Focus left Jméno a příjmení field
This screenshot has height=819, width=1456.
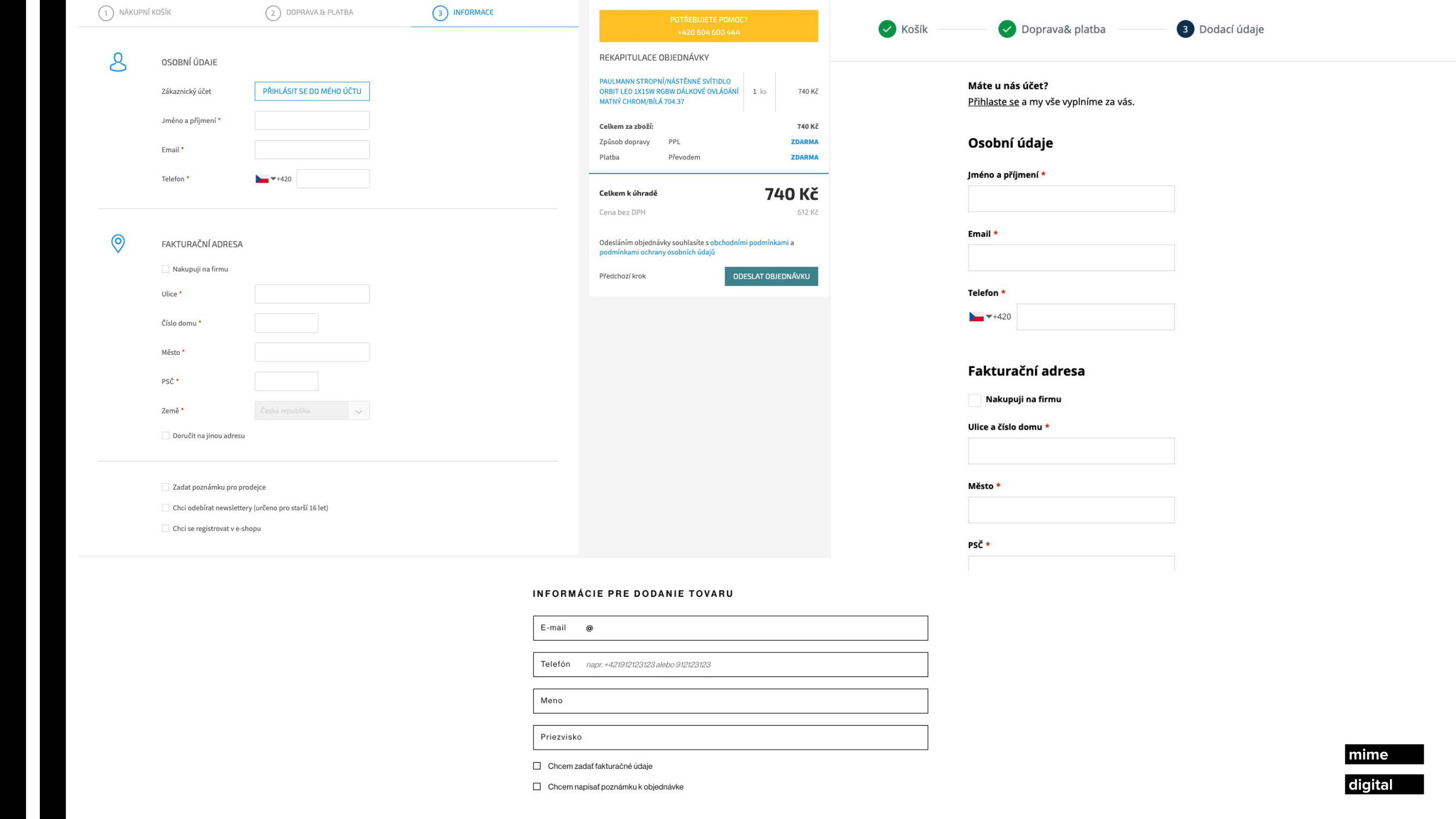click(312, 120)
